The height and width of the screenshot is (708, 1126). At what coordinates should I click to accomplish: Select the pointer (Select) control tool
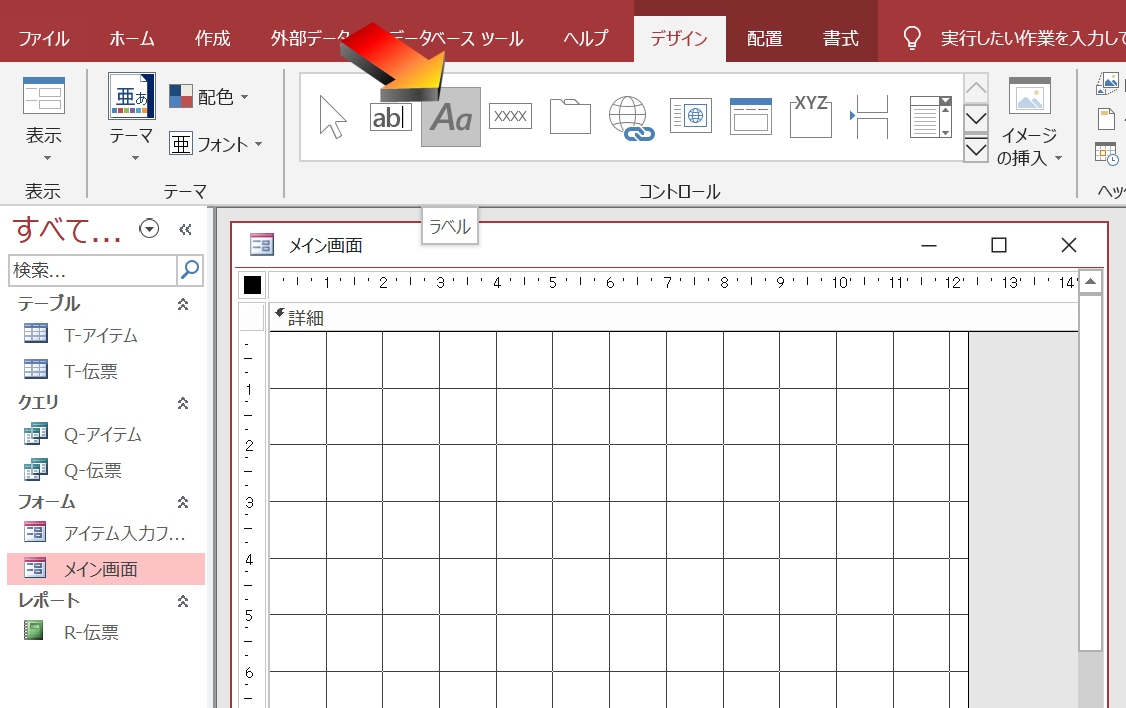point(332,116)
